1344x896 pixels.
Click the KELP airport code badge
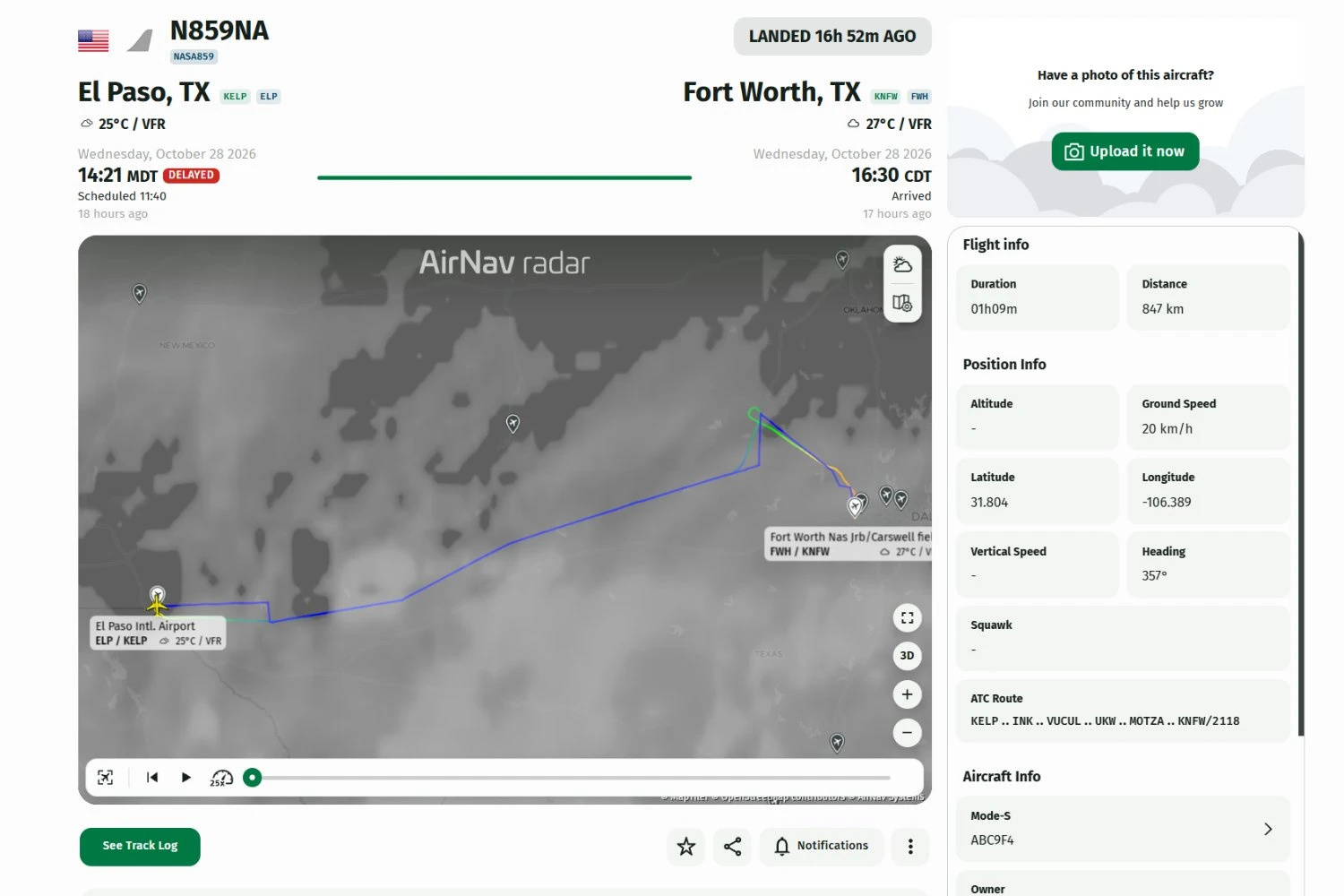(x=235, y=97)
